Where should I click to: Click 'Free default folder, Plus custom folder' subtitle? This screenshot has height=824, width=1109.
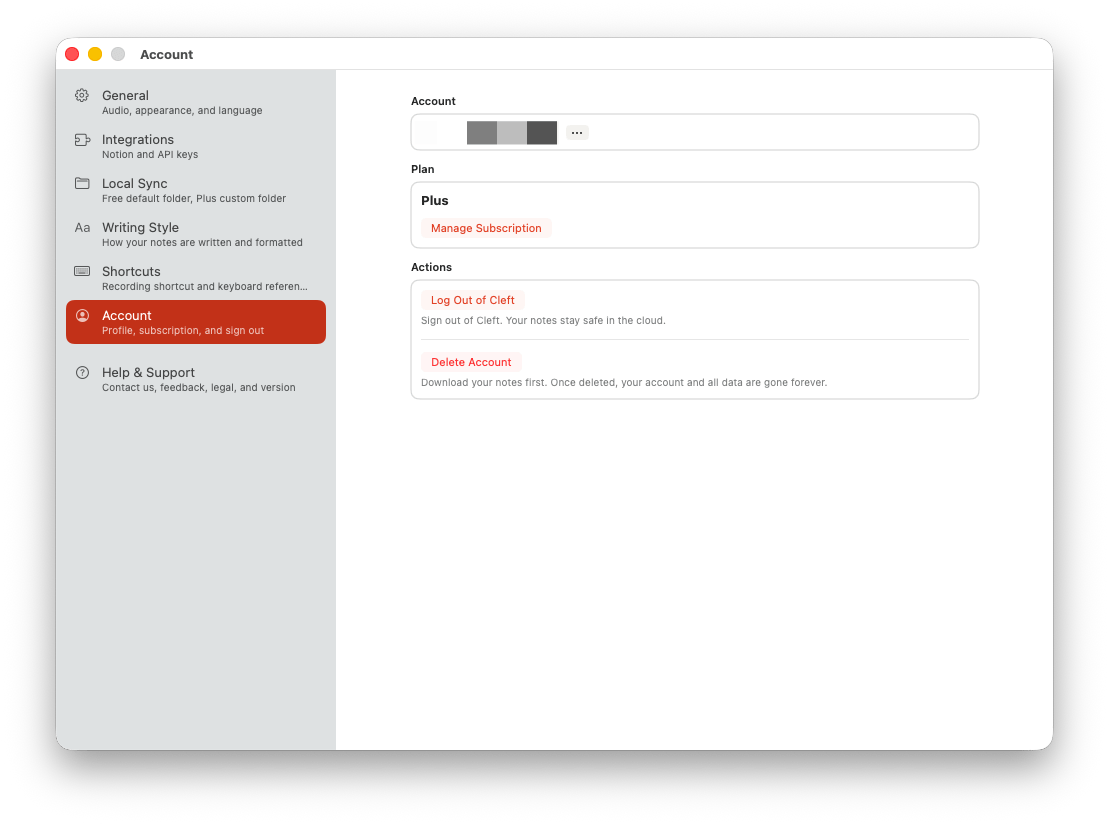click(194, 199)
